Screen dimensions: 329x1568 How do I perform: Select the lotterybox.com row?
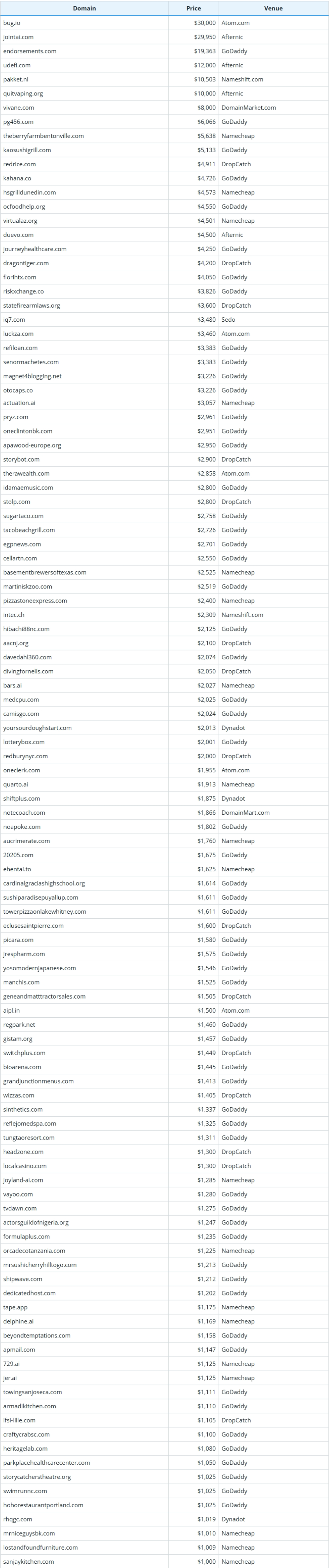point(164,742)
